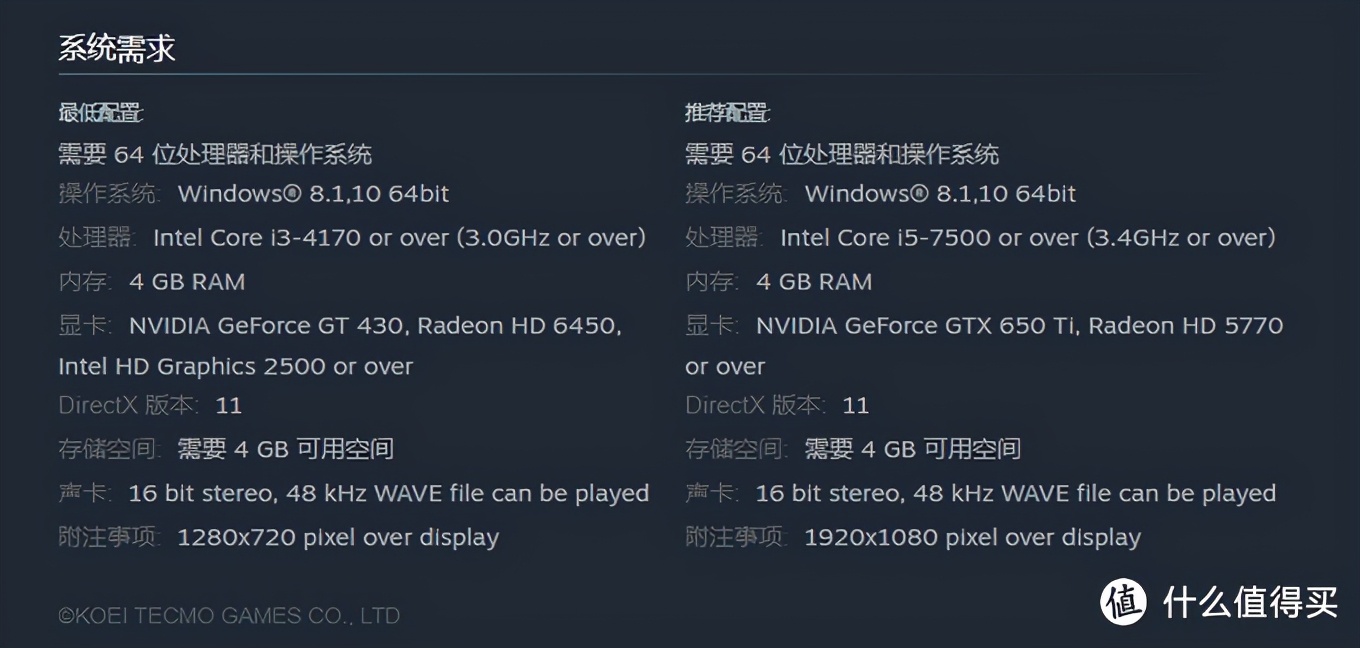Click the Intel Core i5-7500 processor line
Image resolution: width=1360 pixels, height=648 pixels.
pyautogui.click(x=1027, y=238)
